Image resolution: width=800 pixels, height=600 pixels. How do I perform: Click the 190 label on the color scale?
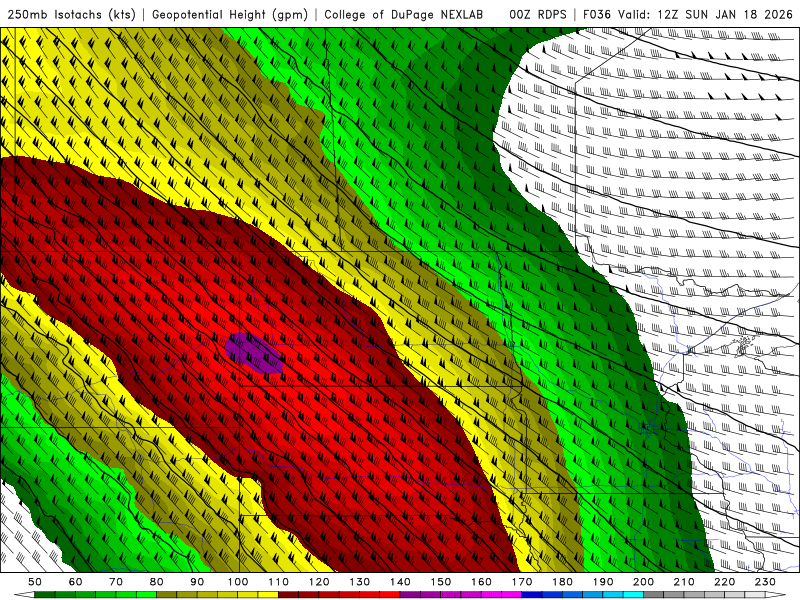point(603,582)
